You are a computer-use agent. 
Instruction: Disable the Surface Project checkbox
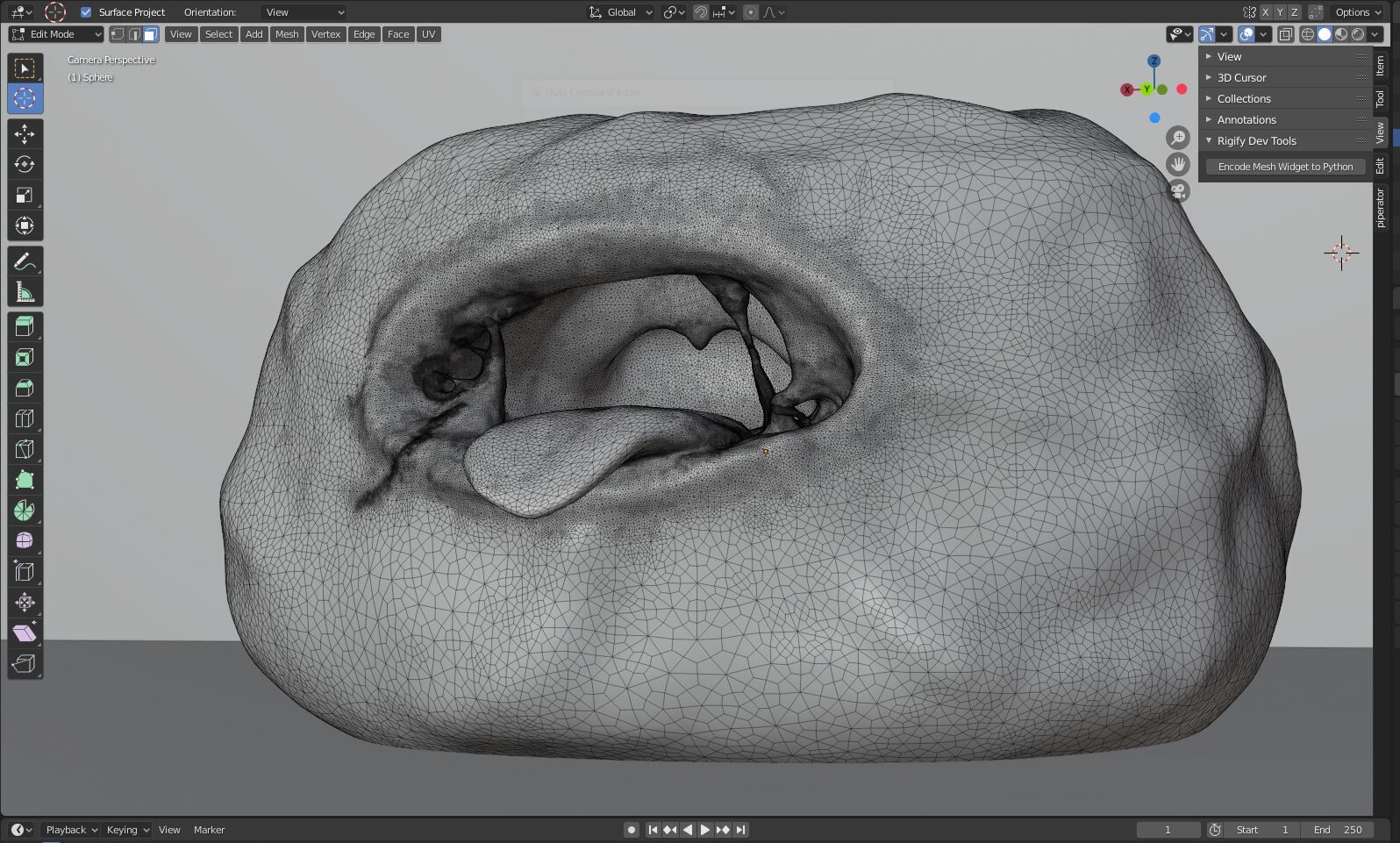coord(86,12)
